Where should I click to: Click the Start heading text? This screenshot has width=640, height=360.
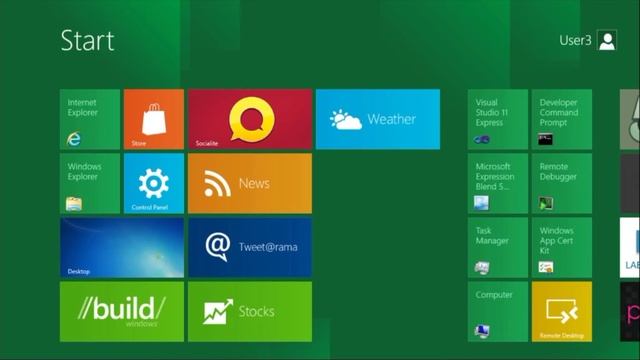coord(87,40)
